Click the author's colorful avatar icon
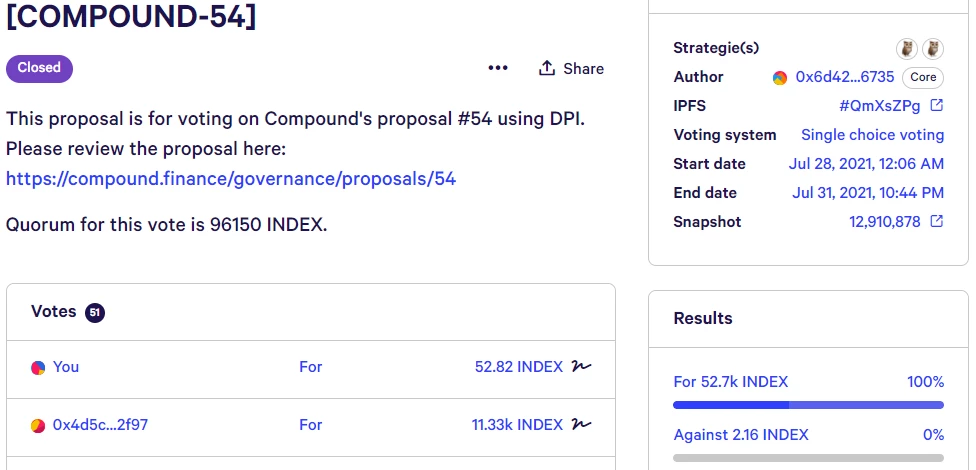The image size is (976, 470). click(x=780, y=78)
